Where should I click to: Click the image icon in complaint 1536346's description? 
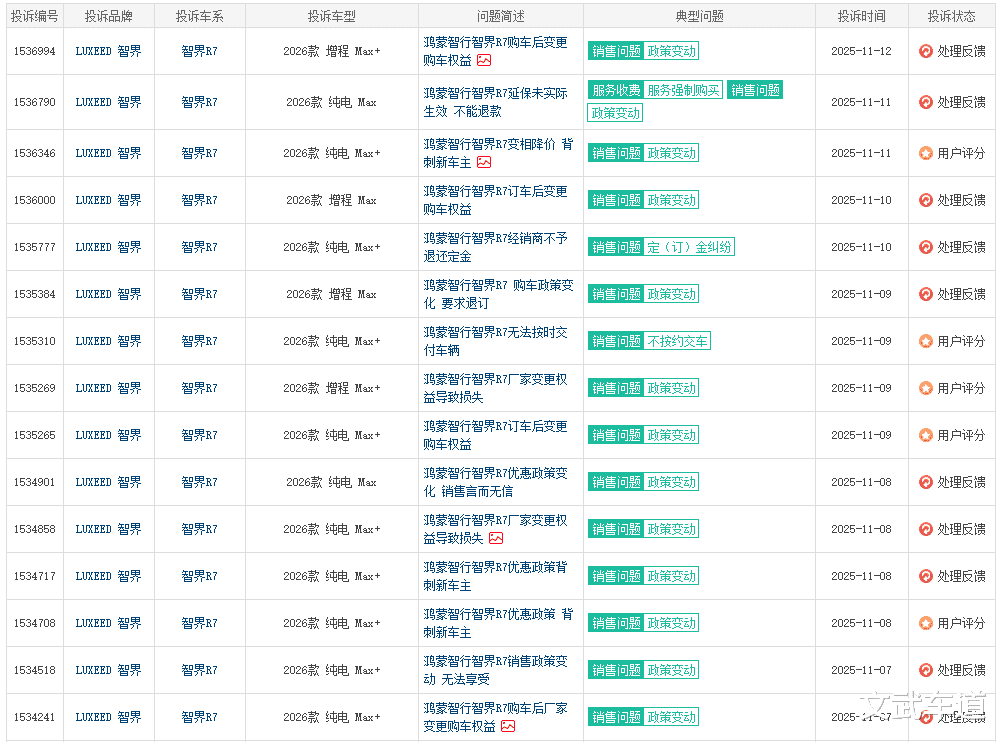[484, 162]
